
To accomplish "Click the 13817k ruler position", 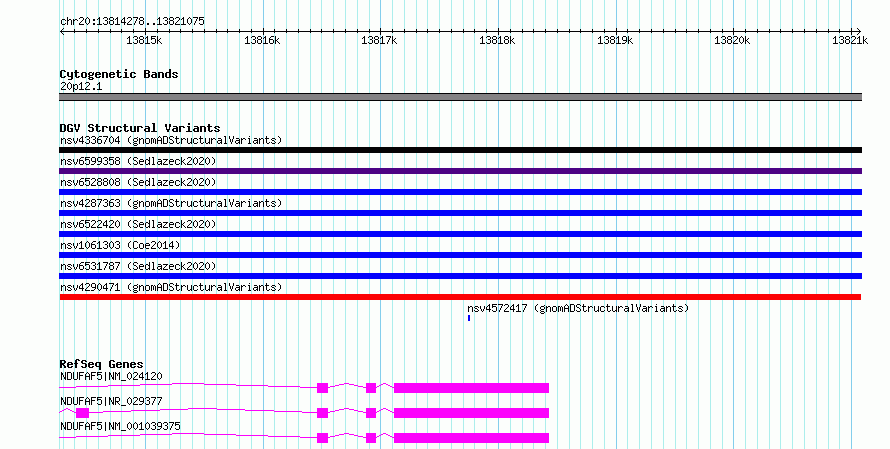I will [x=379, y=40].
